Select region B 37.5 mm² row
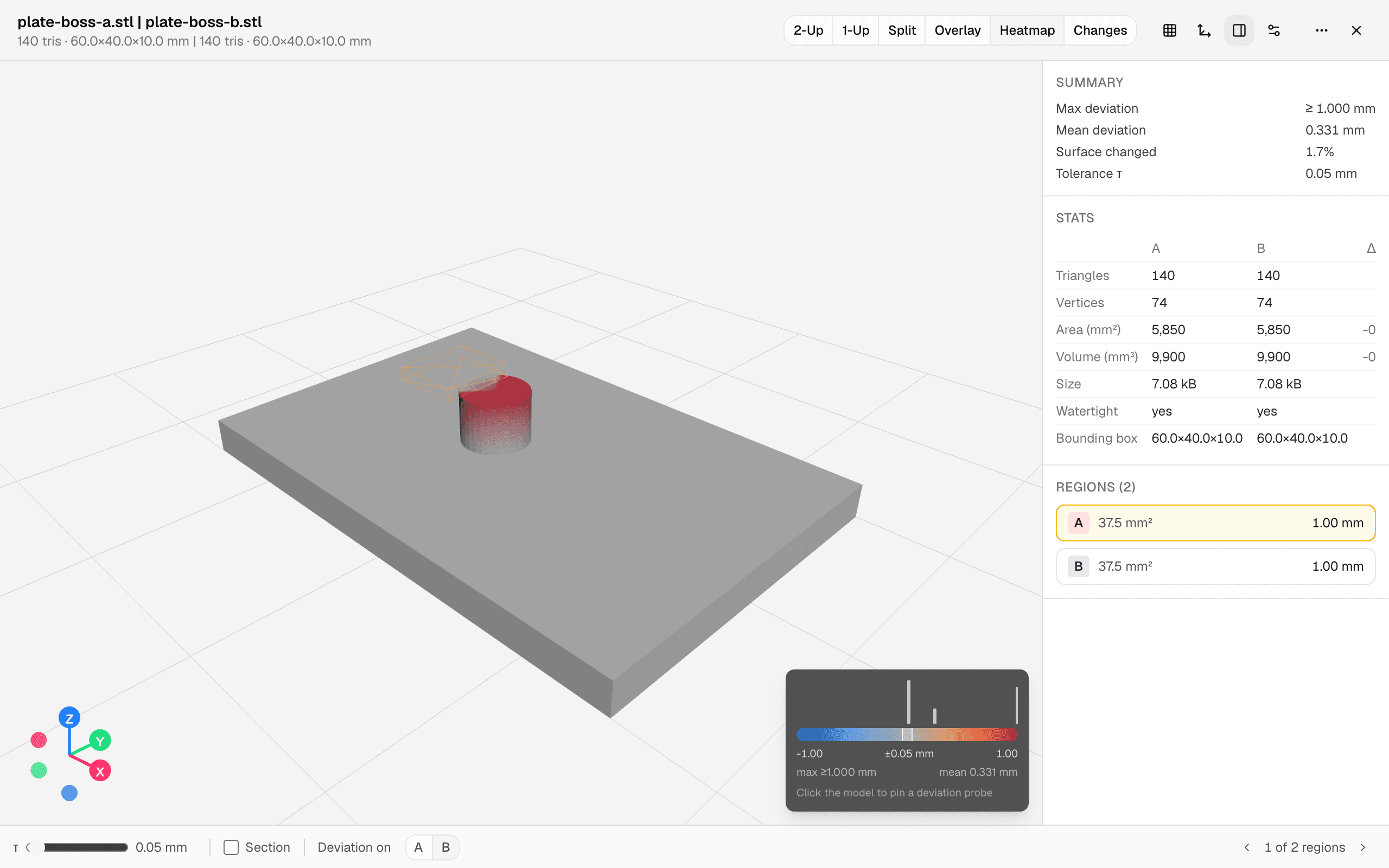1389x868 pixels. [1216, 566]
